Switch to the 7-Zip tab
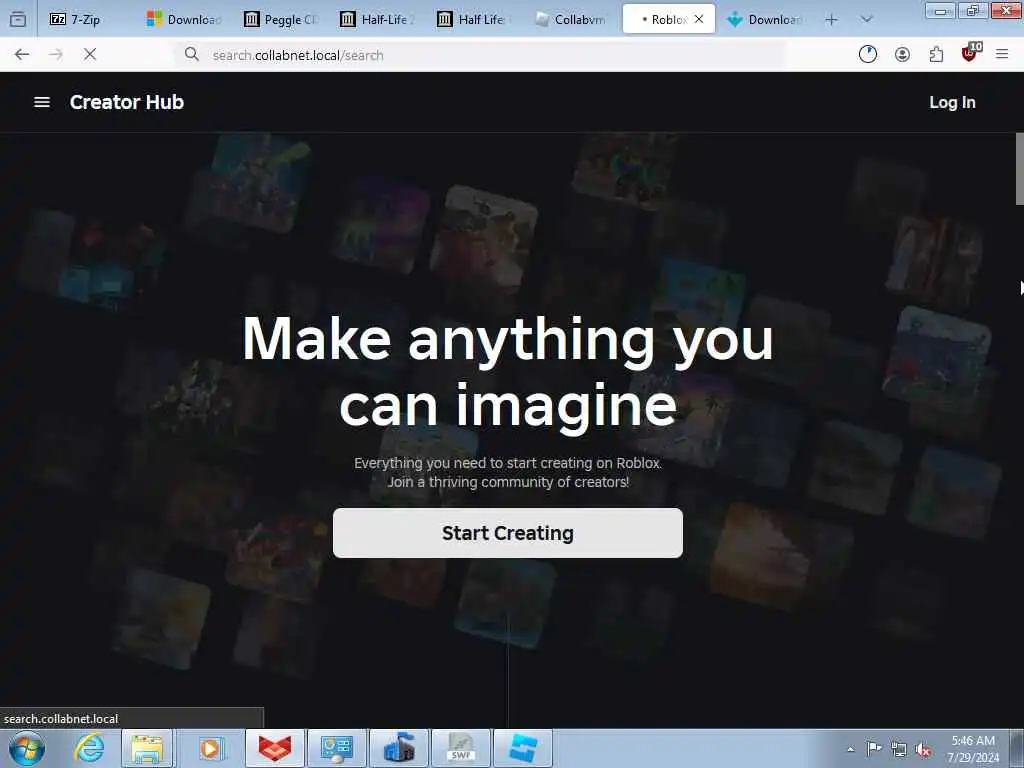The width and height of the screenshot is (1024, 768). tap(85, 20)
